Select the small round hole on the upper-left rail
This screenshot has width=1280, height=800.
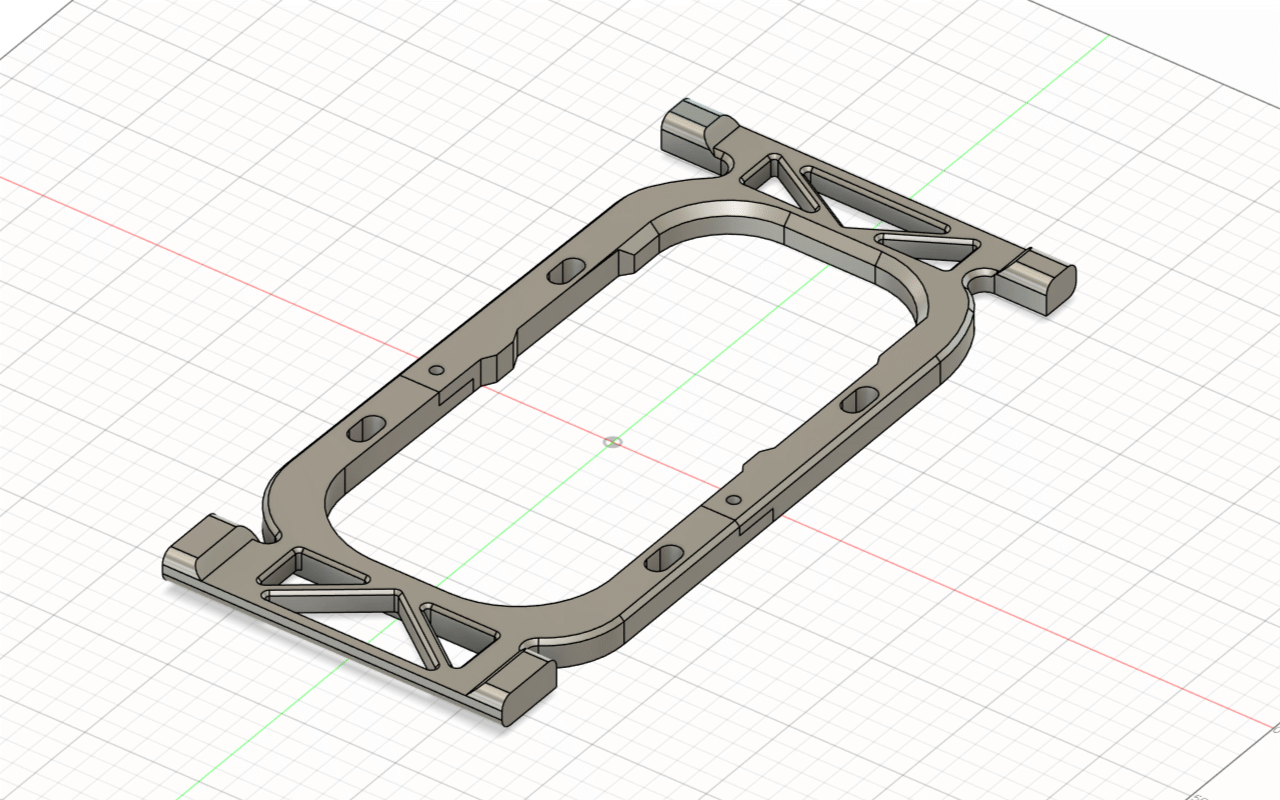tap(435, 369)
